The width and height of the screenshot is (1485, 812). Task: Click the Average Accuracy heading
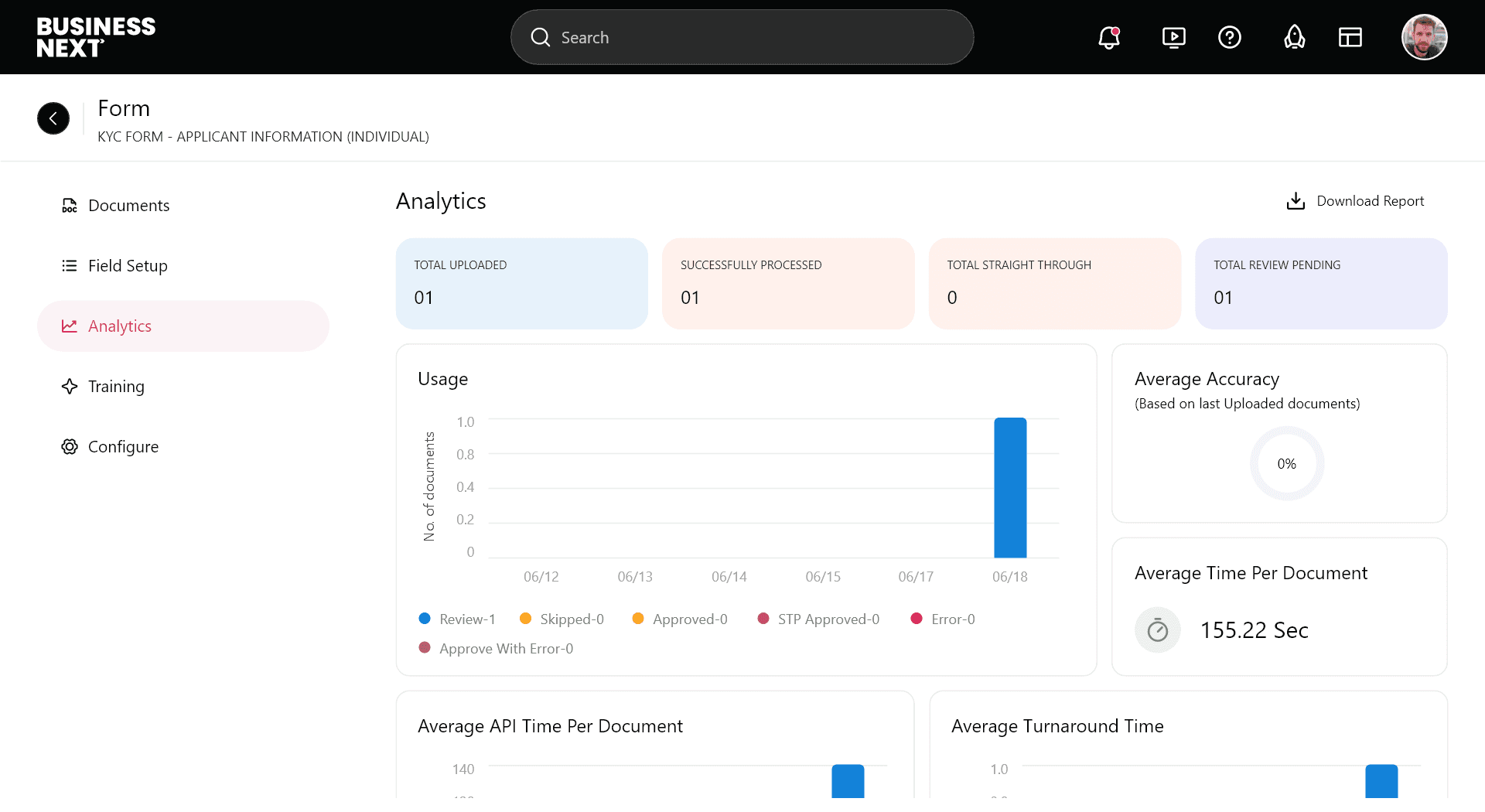1207,379
